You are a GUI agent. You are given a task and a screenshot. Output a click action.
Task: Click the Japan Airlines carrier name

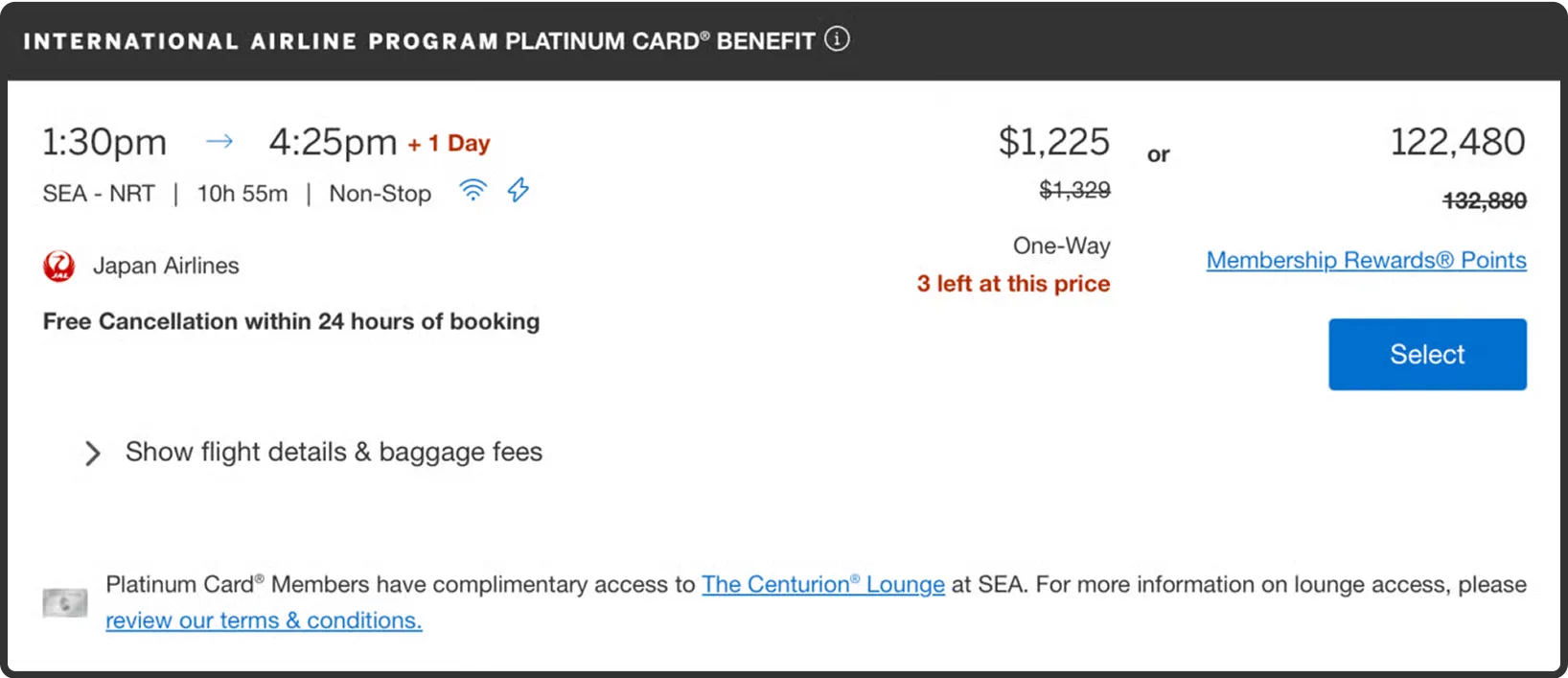[x=166, y=266]
